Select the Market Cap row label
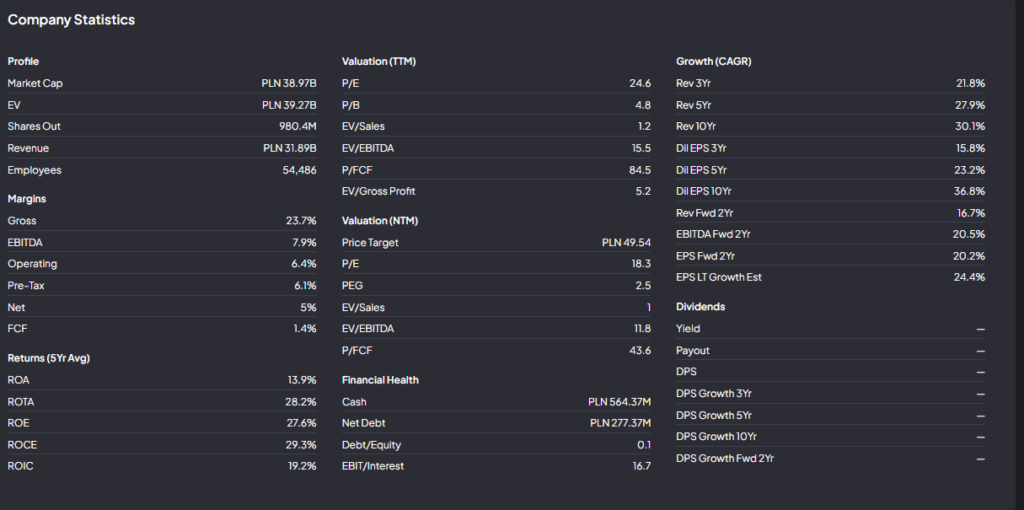Viewport: 1024px width, 510px height. pos(35,83)
